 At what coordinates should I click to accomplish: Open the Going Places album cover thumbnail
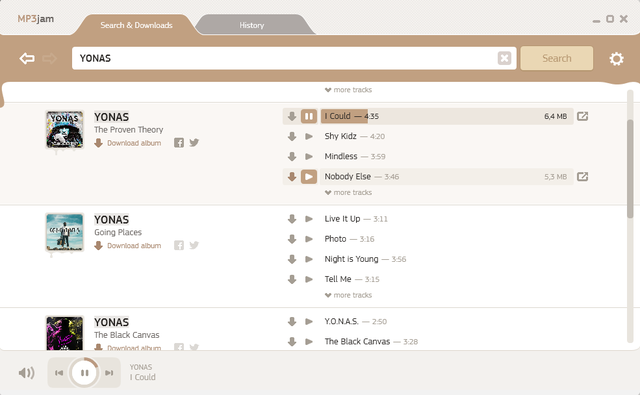64,232
